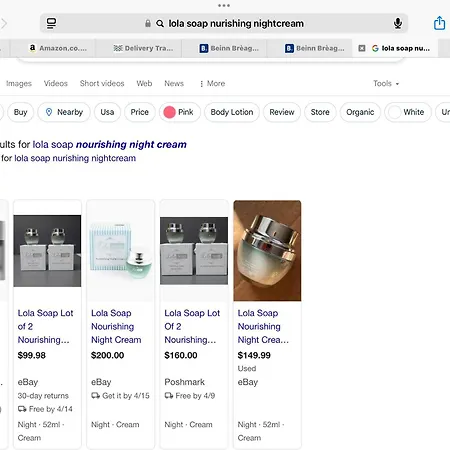Tap the Safari reader/page menu icon

pos(51,23)
